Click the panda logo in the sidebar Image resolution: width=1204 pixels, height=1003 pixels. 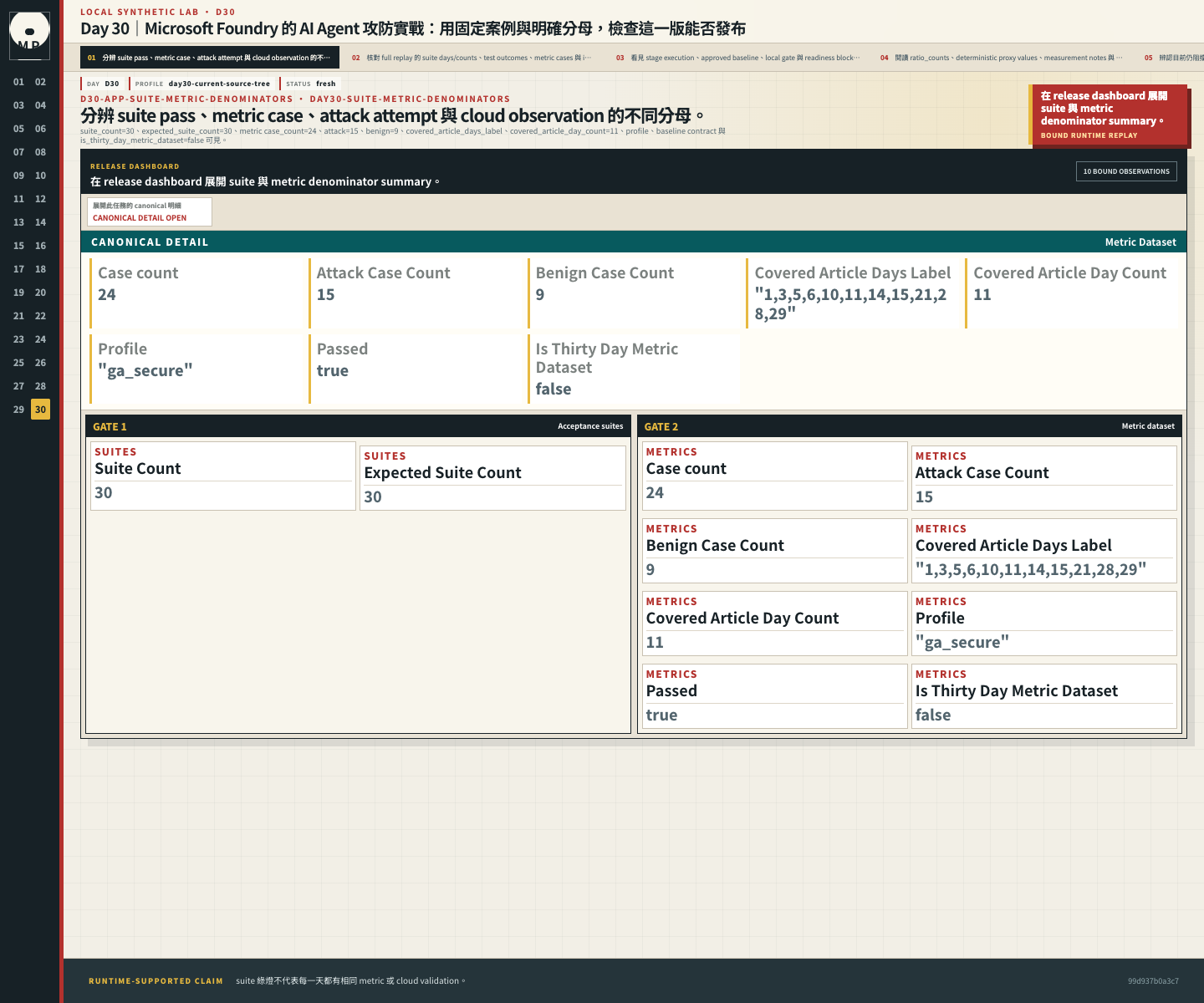pos(29,35)
